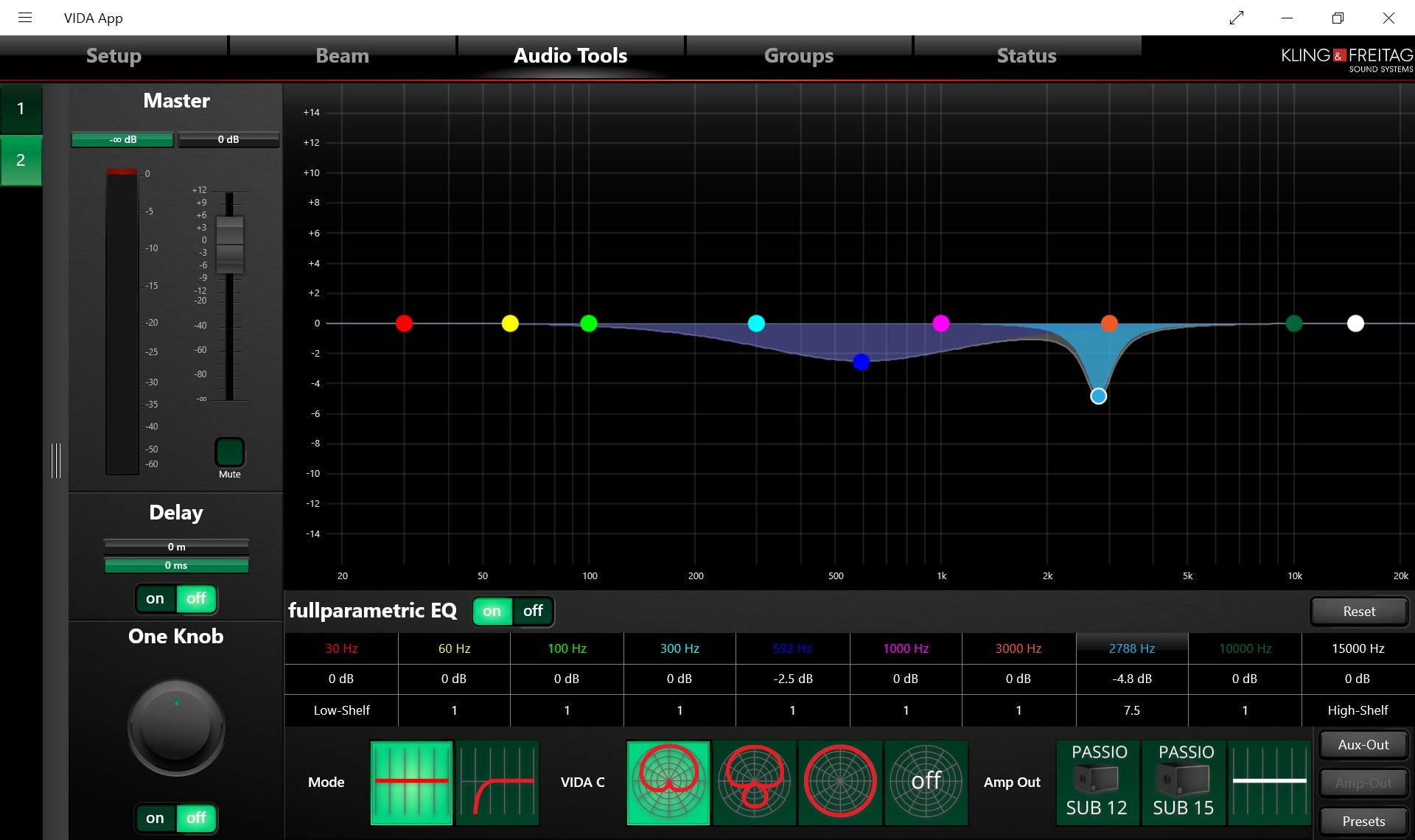Open the Presets panel

(x=1363, y=821)
